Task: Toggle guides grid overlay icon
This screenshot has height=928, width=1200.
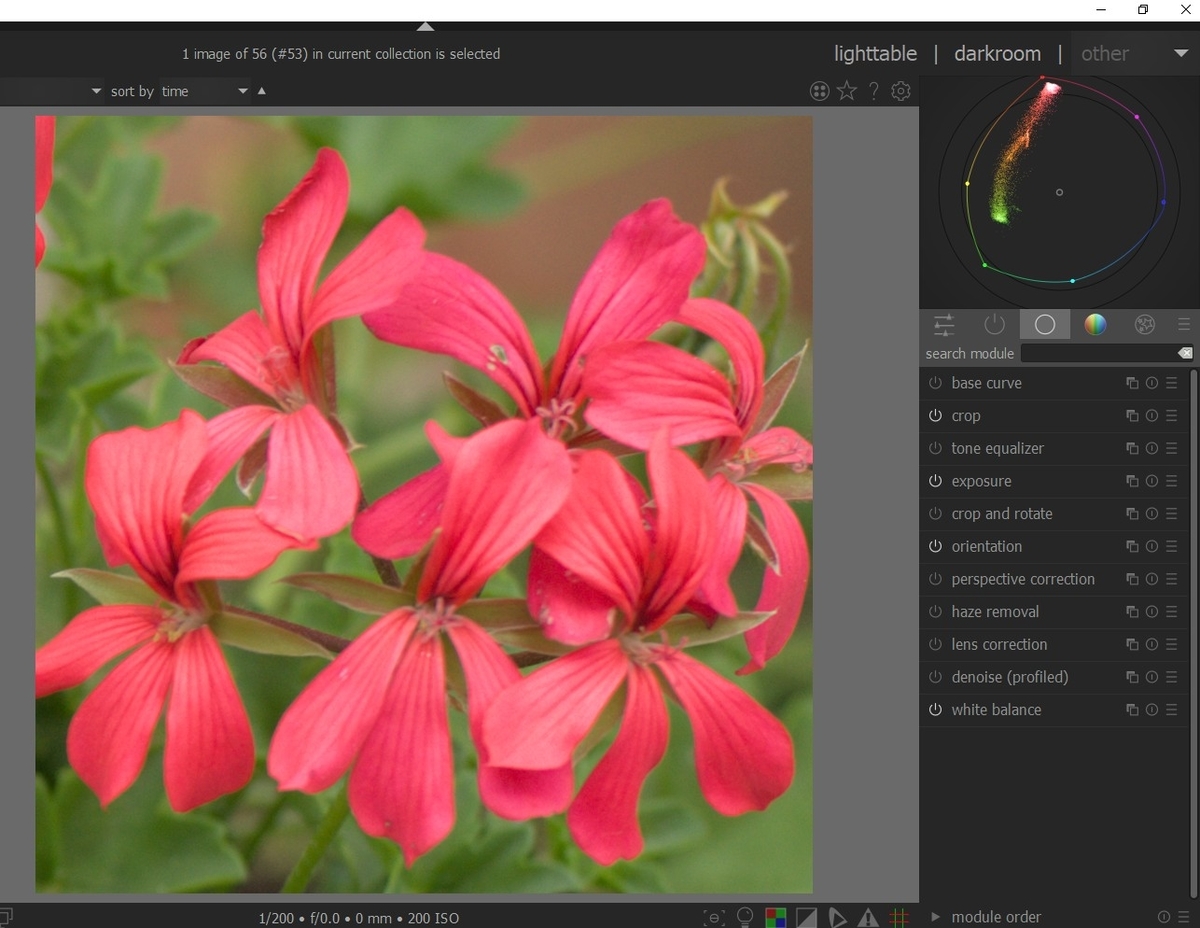Action: [899, 917]
